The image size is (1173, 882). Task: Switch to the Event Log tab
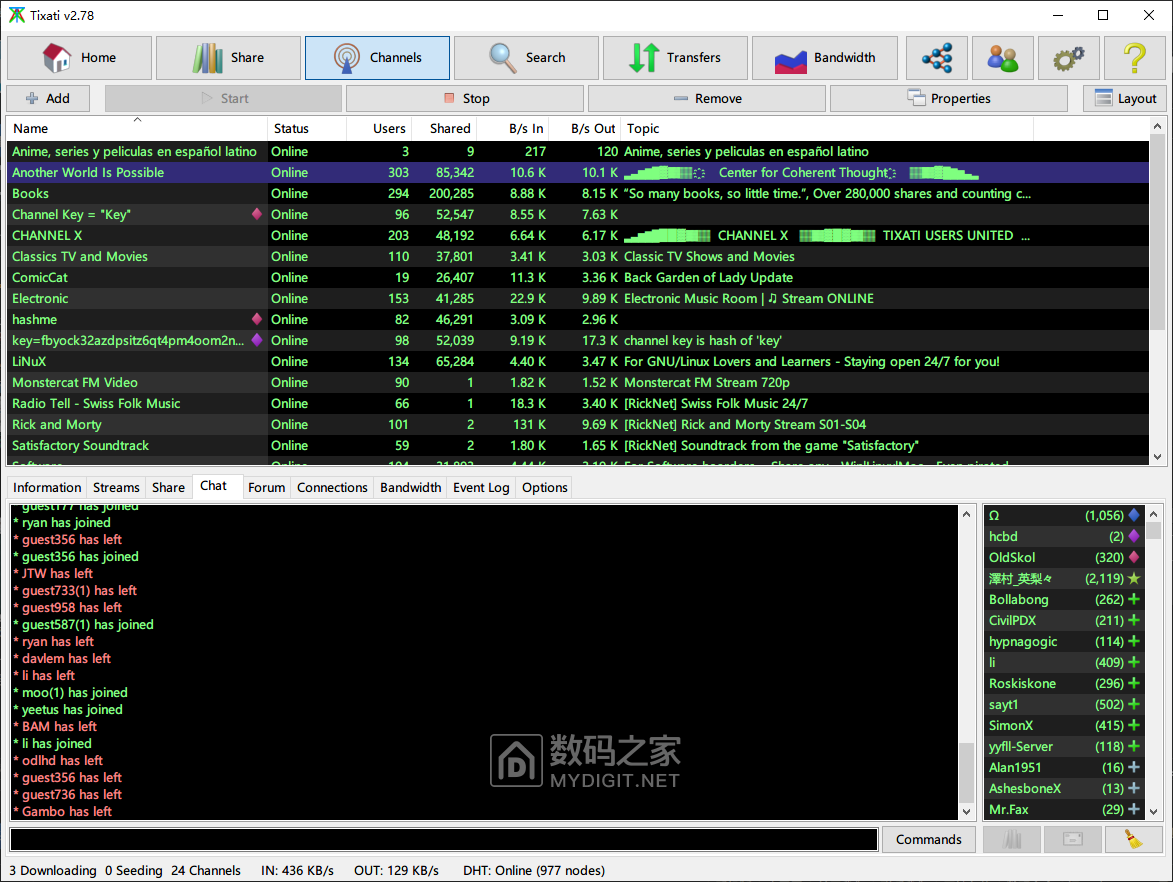(x=481, y=487)
